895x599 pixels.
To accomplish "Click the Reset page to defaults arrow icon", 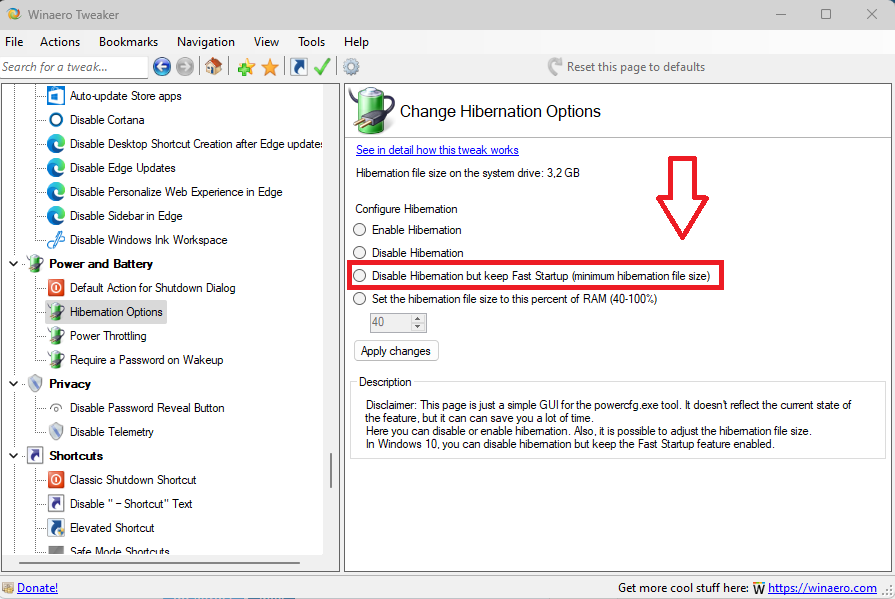I will [554, 67].
